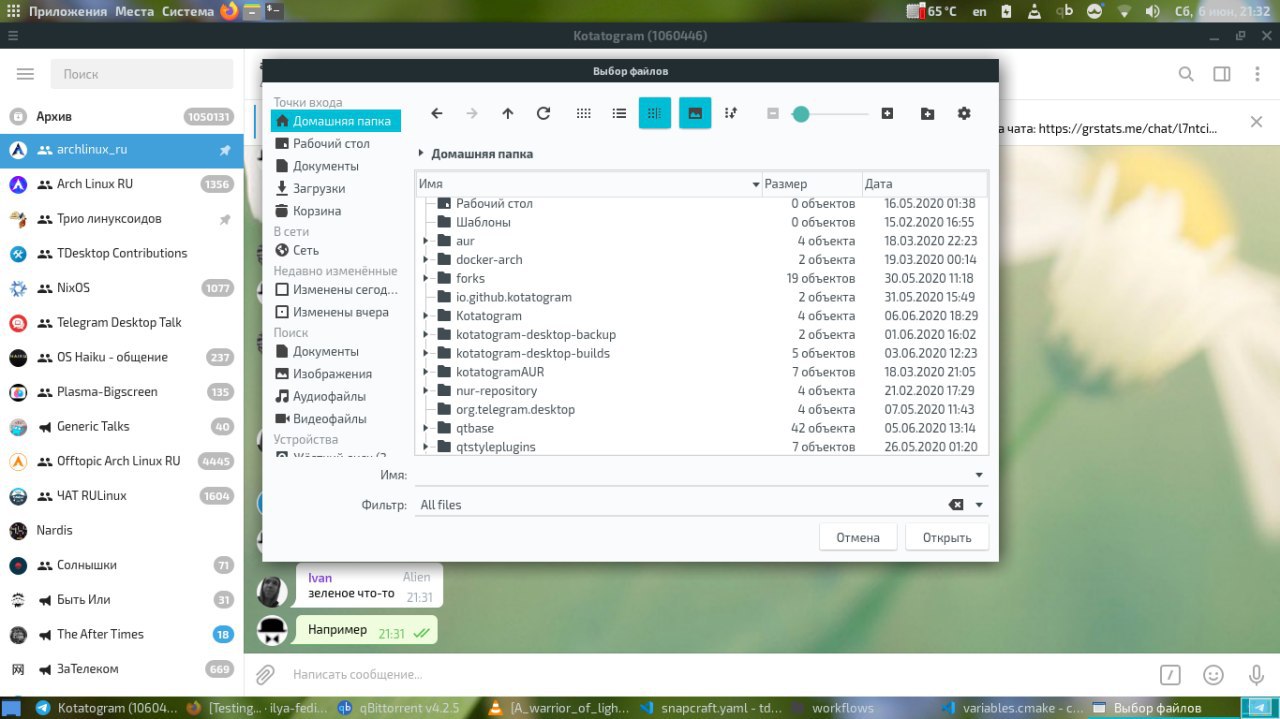The width and height of the screenshot is (1280, 719).
Task: Expand the aur folder
Action: pyautogui.click(x=426, y=241)
